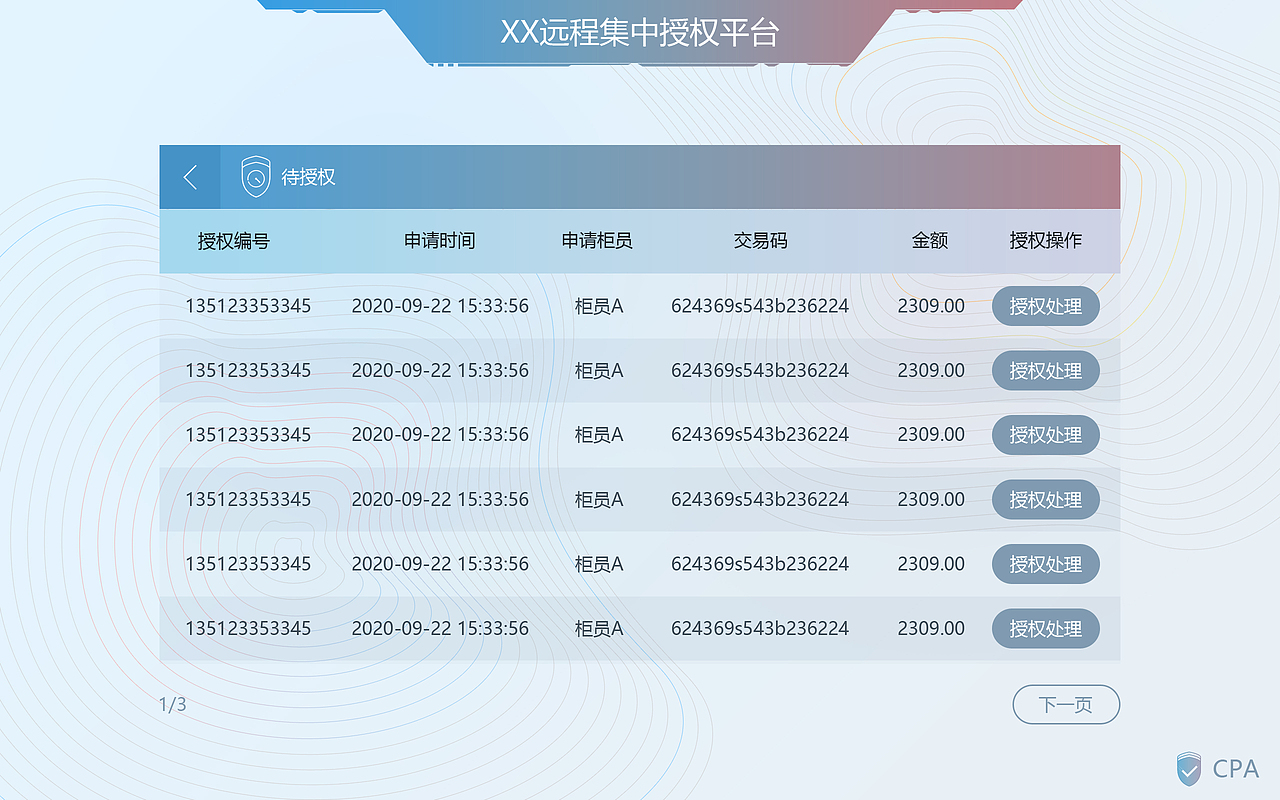Open the next page with 下一页
The width and height of the screenshot is (1280, 800).
[x=1066, y=704]
